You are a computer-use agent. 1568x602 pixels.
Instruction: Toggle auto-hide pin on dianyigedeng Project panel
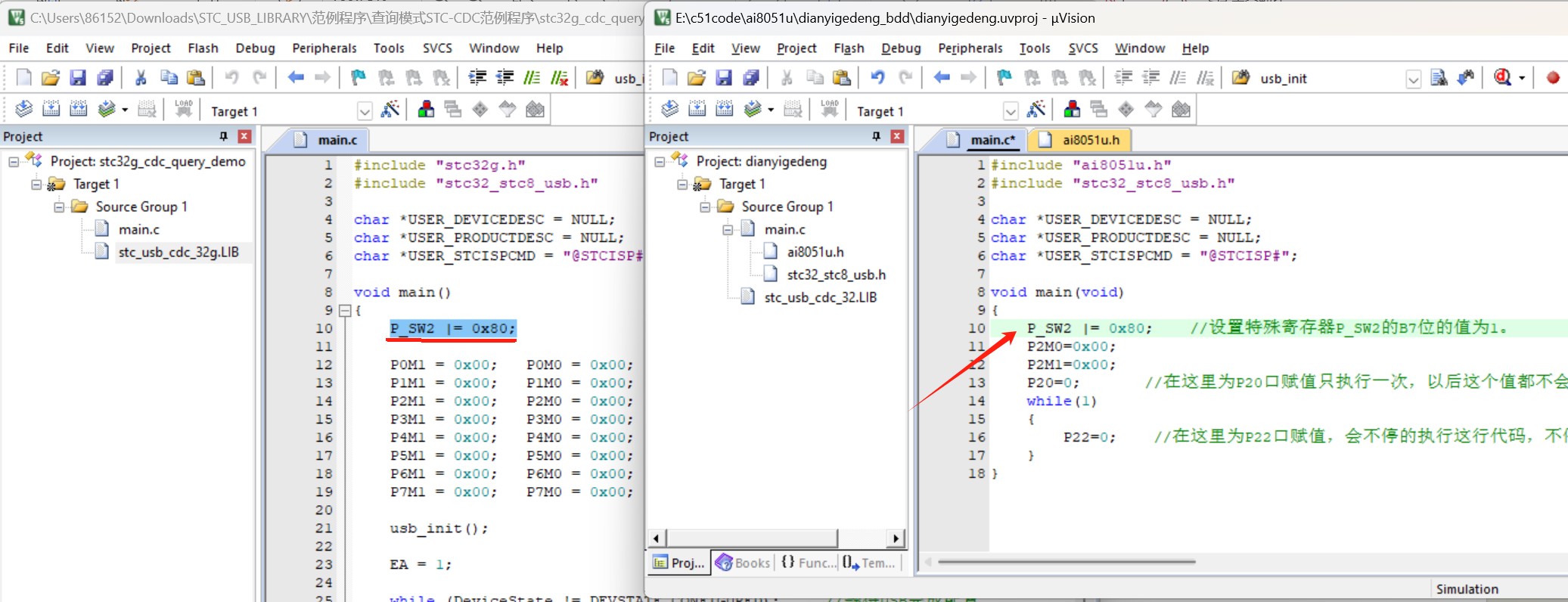(877, 136)
